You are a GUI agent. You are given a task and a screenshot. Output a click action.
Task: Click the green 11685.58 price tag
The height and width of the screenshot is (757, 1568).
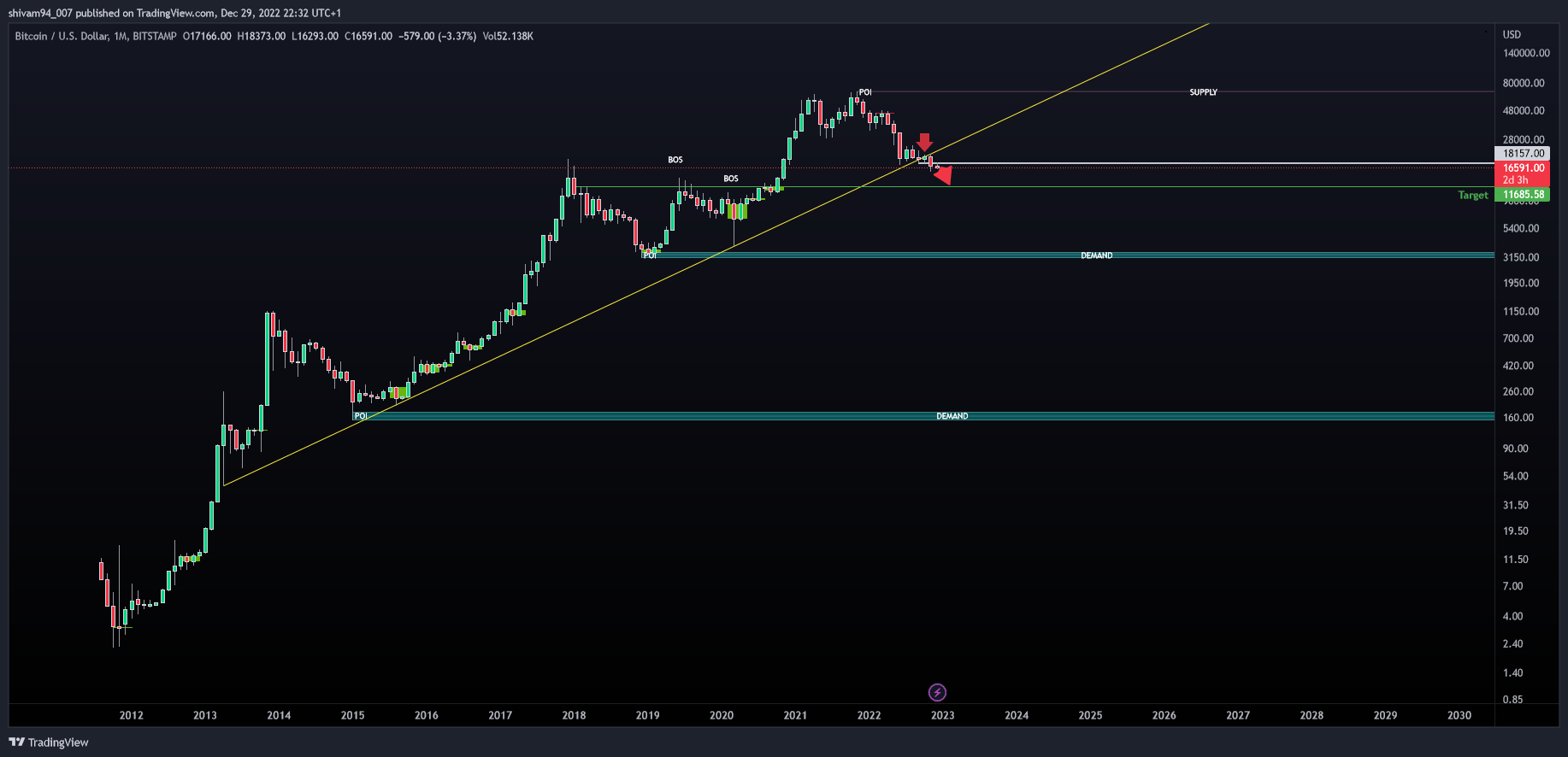[x=1523, y=195]
